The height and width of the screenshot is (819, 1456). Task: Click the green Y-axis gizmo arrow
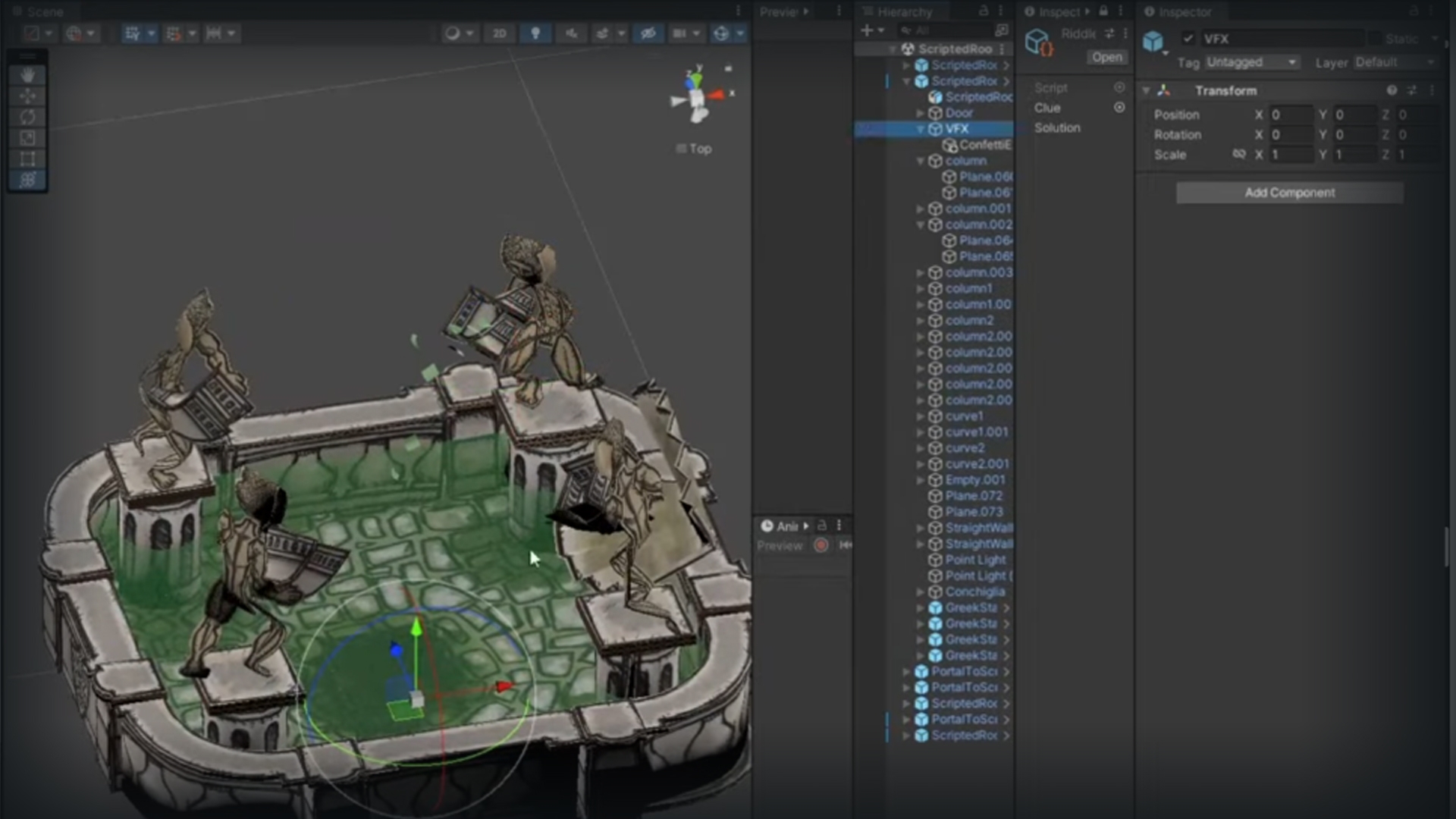pyautogui.click(x=416, y=628)
